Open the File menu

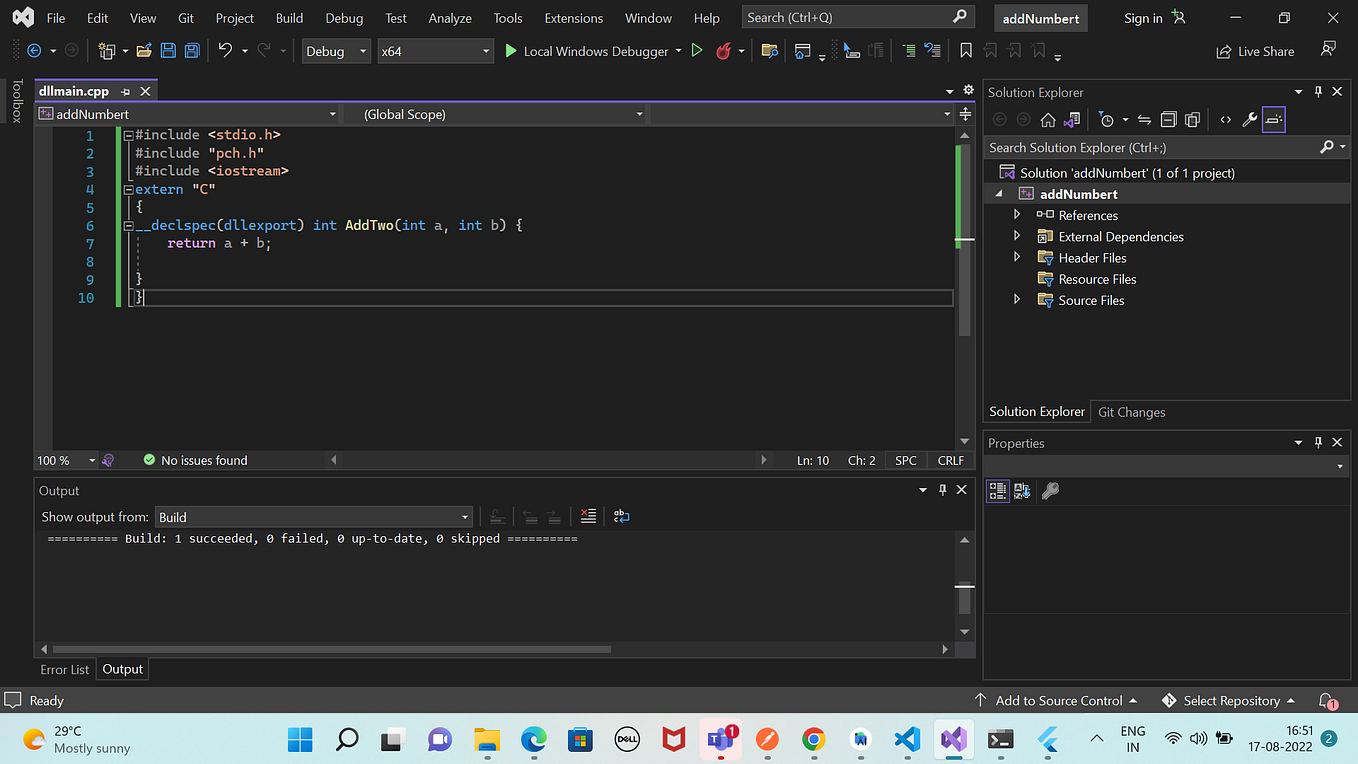[x=56, y=18]
